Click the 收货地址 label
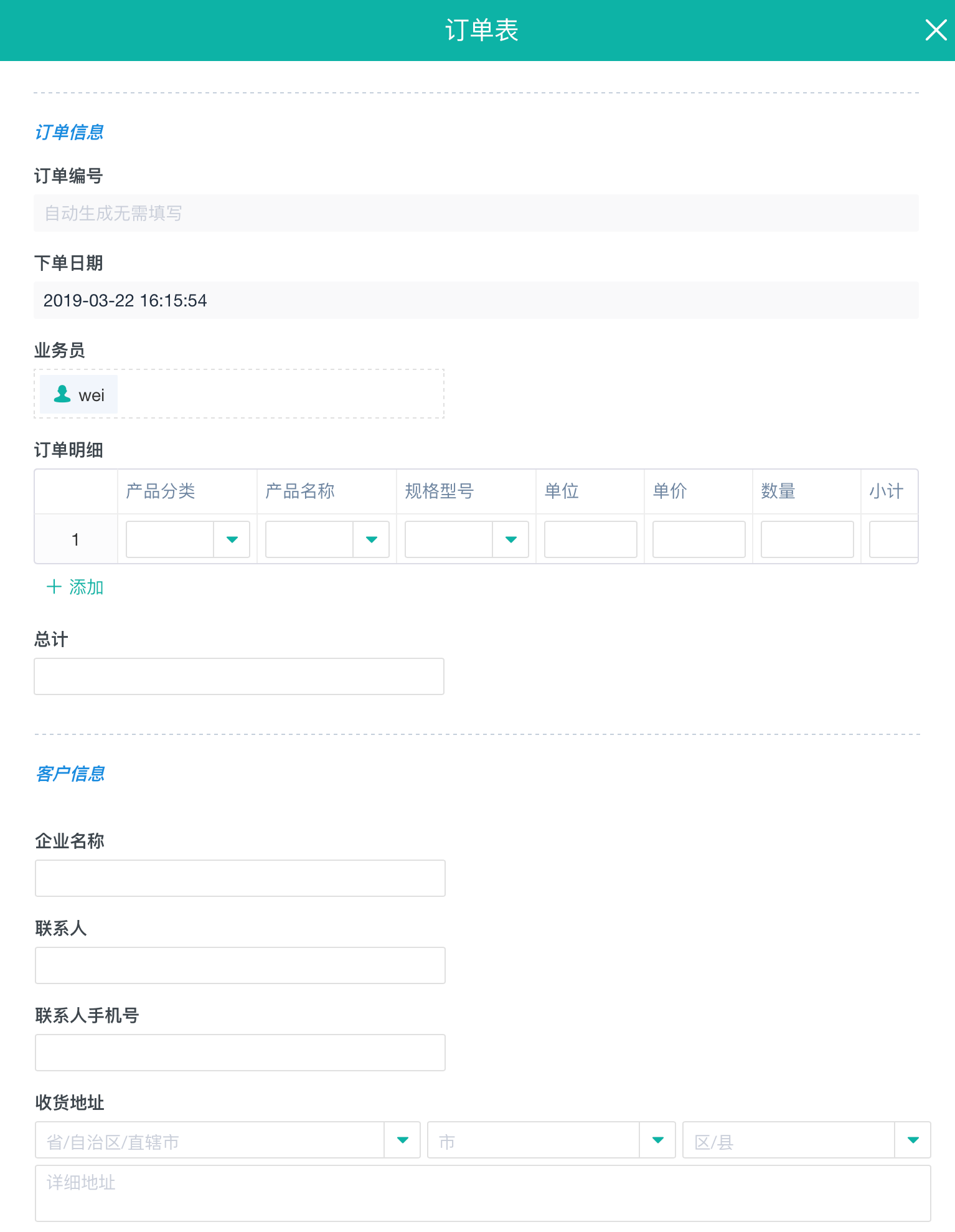Screen dimensions: 955x1232 tap(70, 1102)
